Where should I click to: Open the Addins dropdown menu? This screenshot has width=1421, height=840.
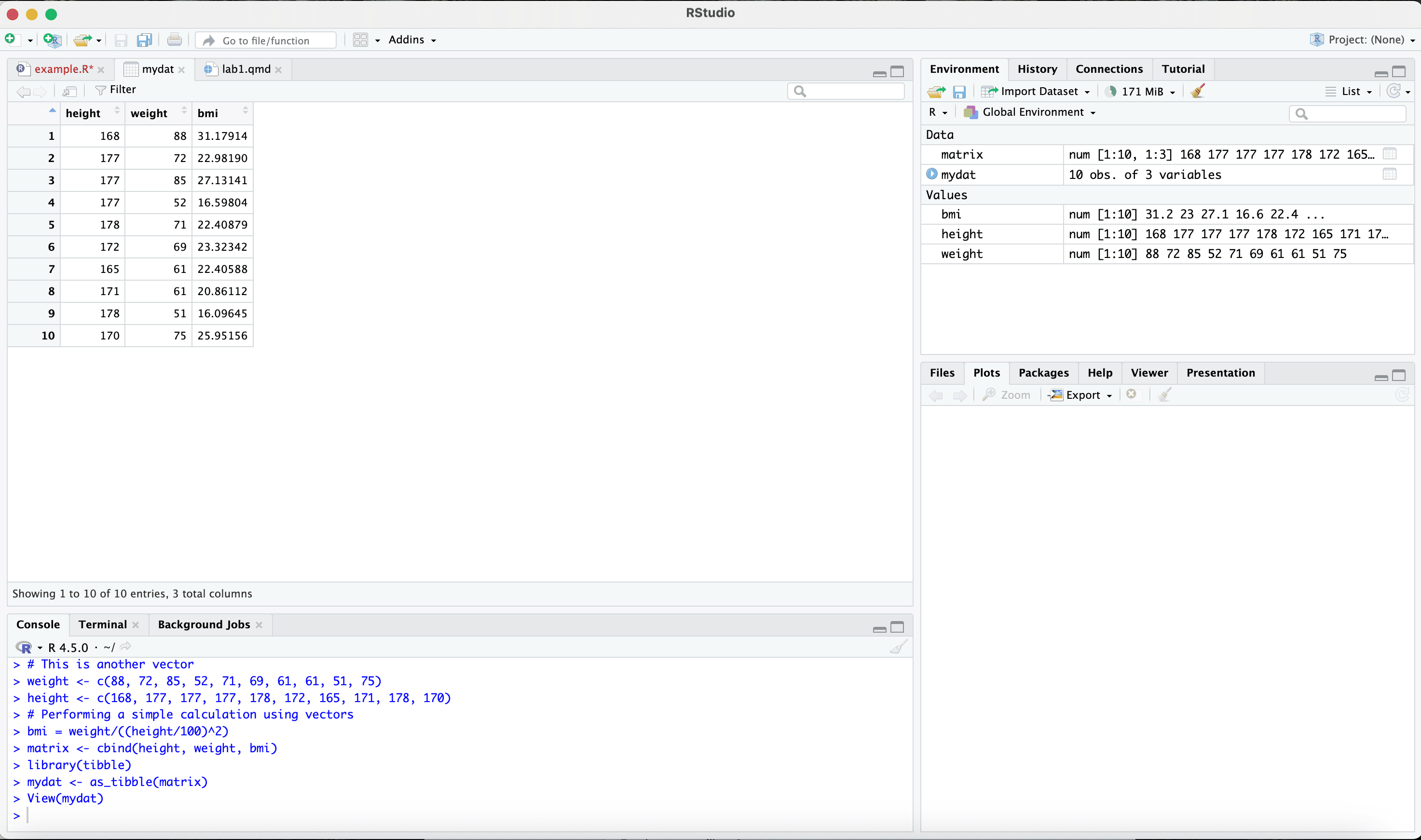(x=411, y=40)
